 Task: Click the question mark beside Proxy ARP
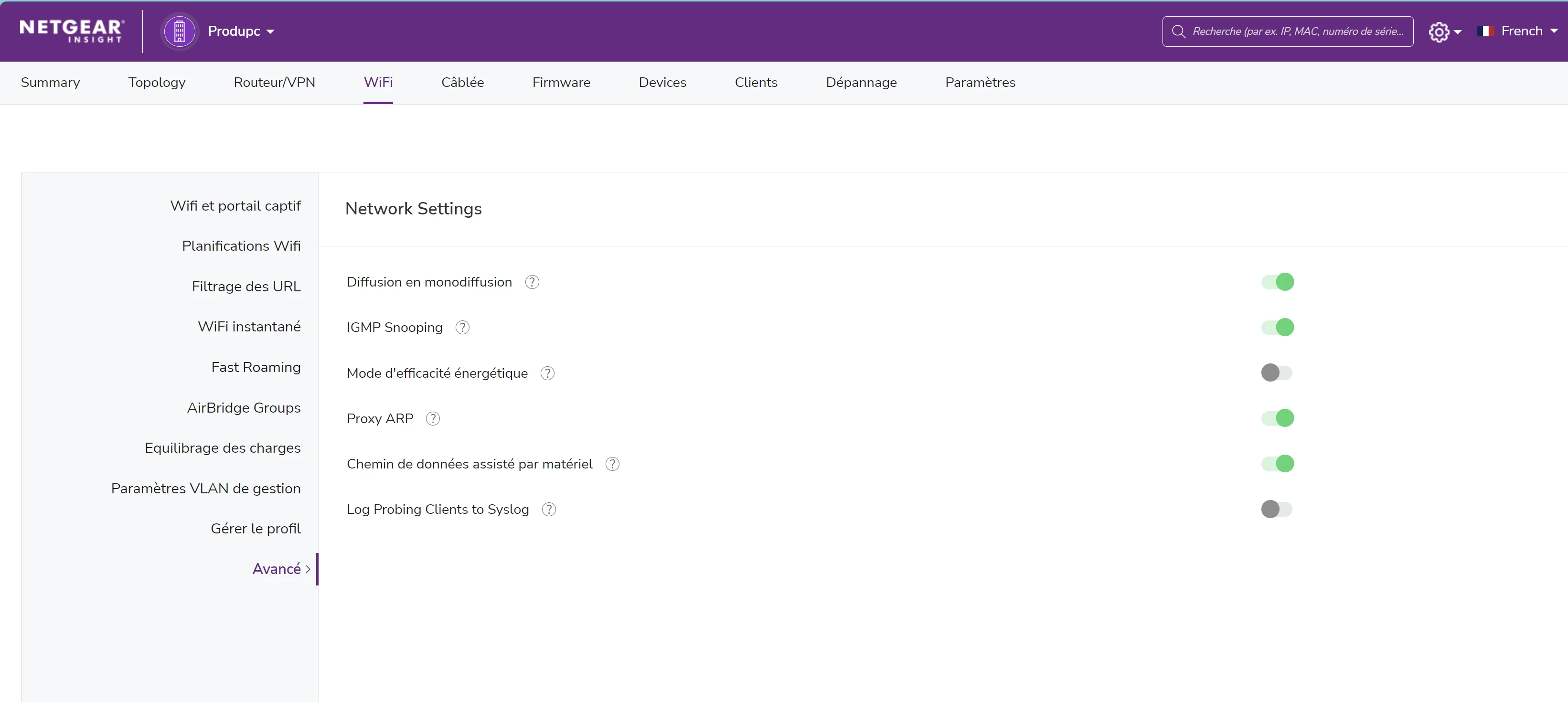point(433,418)
